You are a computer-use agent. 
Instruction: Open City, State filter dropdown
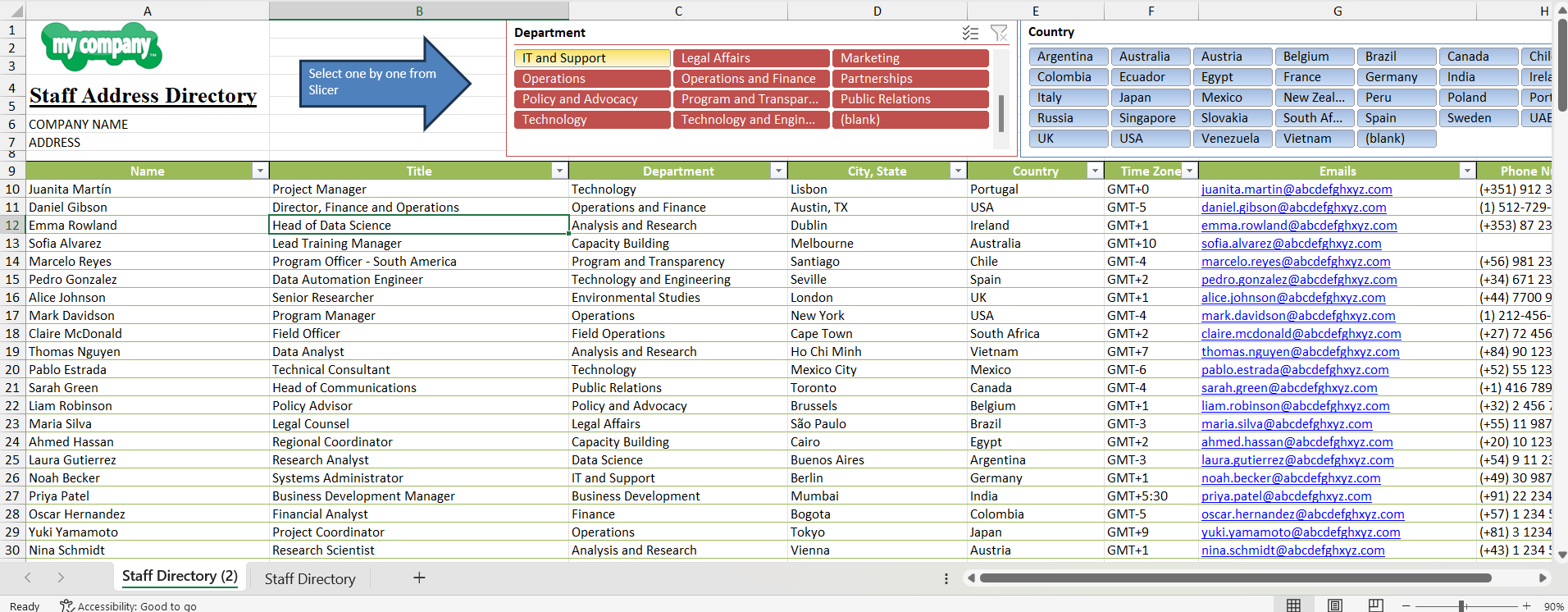pos(958,171)
